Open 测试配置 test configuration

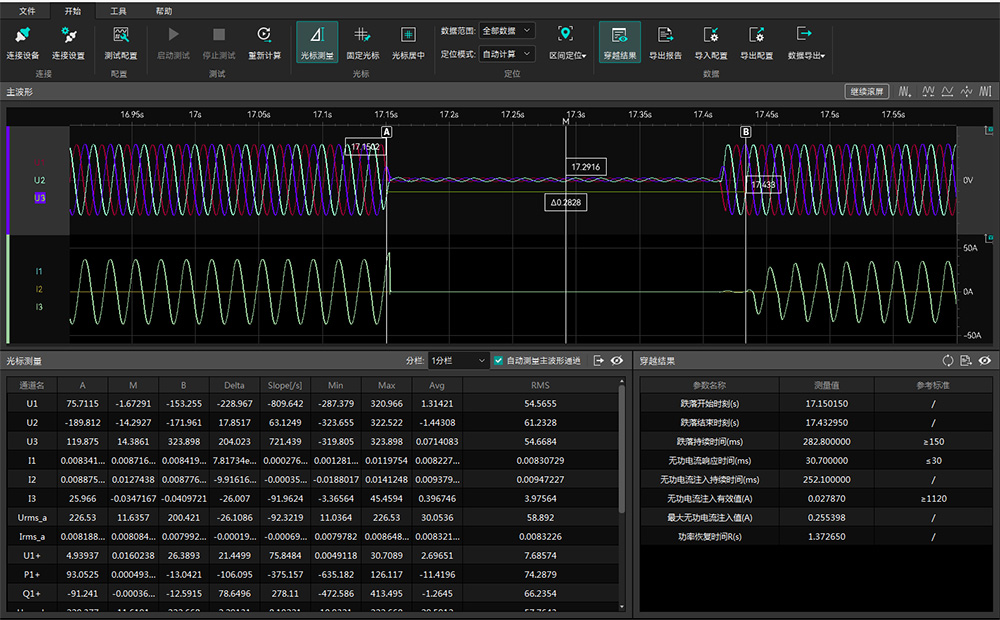click(121, 35)
